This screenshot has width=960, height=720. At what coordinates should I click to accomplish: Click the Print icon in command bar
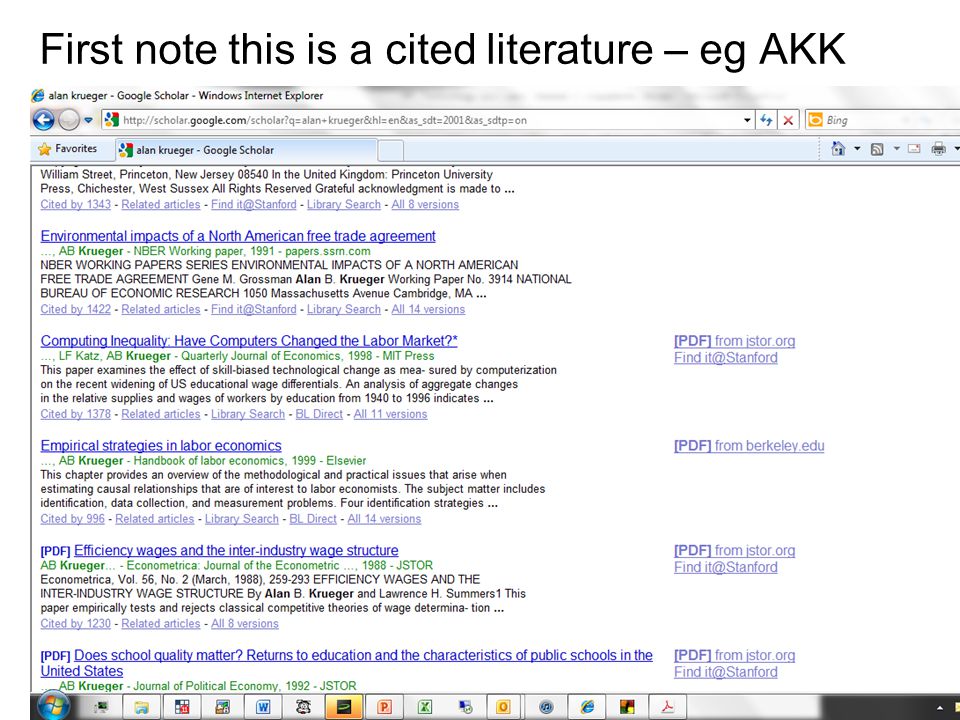coord(938,148)
